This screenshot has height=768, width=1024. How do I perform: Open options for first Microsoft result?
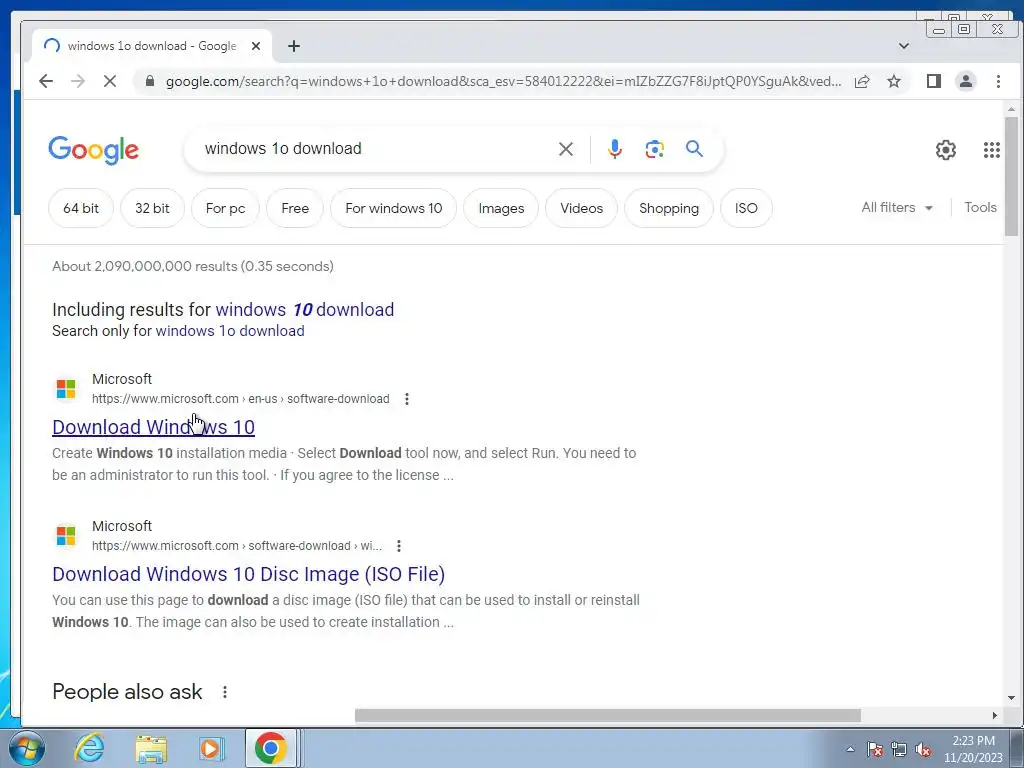point(407,399)
